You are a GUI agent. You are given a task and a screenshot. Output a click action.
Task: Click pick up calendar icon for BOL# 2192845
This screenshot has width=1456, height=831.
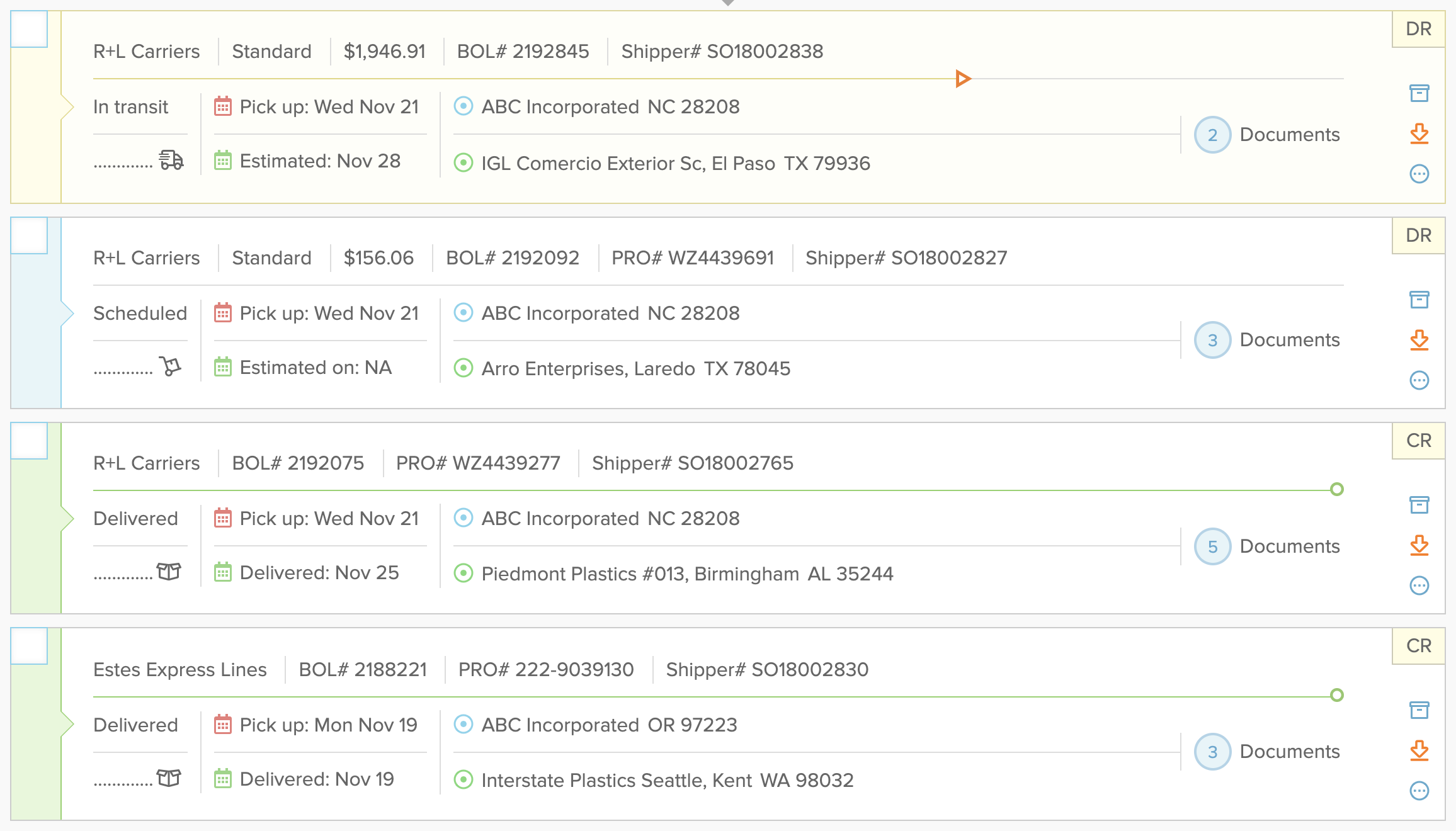223,106
